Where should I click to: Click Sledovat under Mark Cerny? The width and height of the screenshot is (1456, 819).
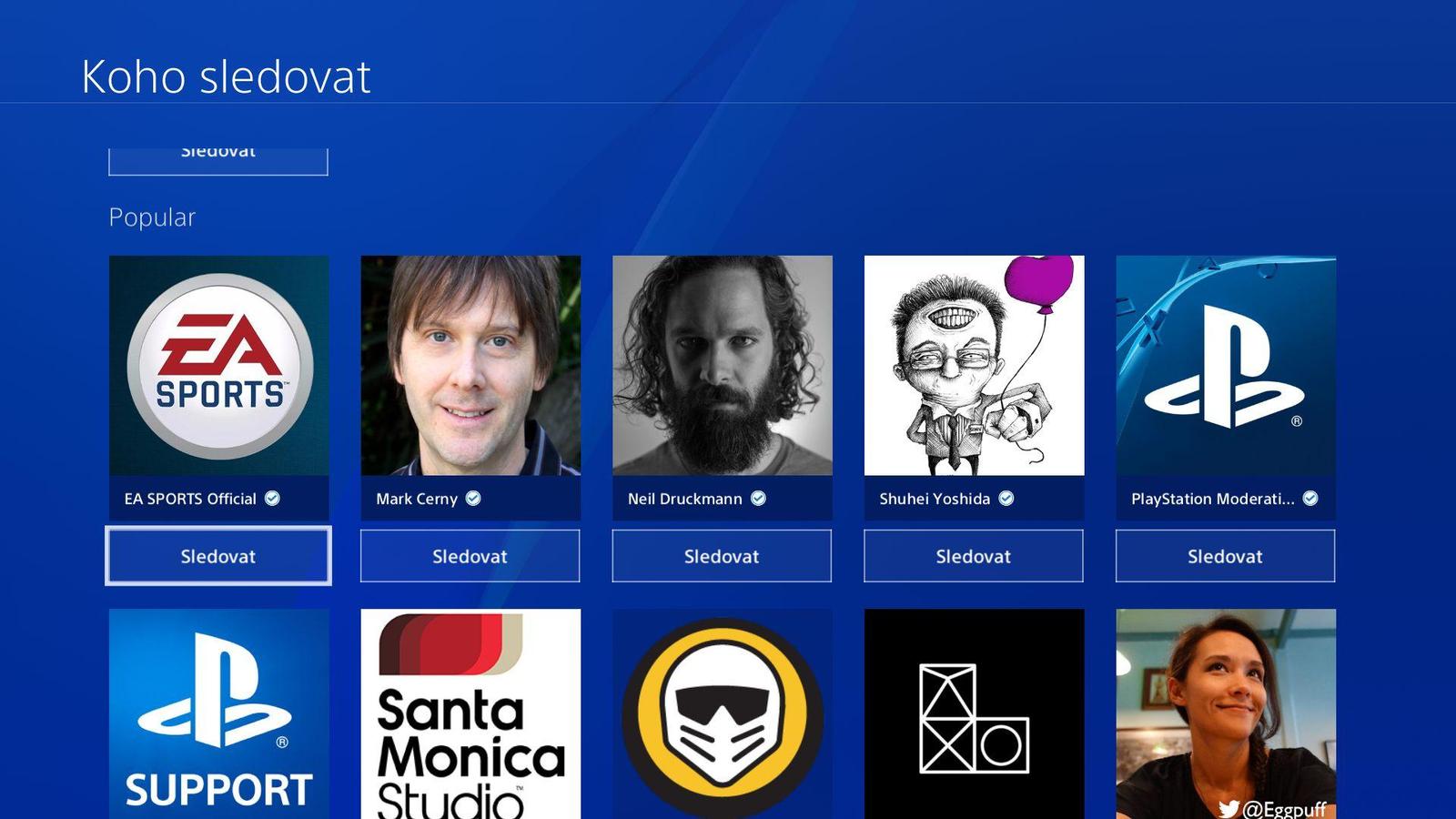[x=470, y=556]
